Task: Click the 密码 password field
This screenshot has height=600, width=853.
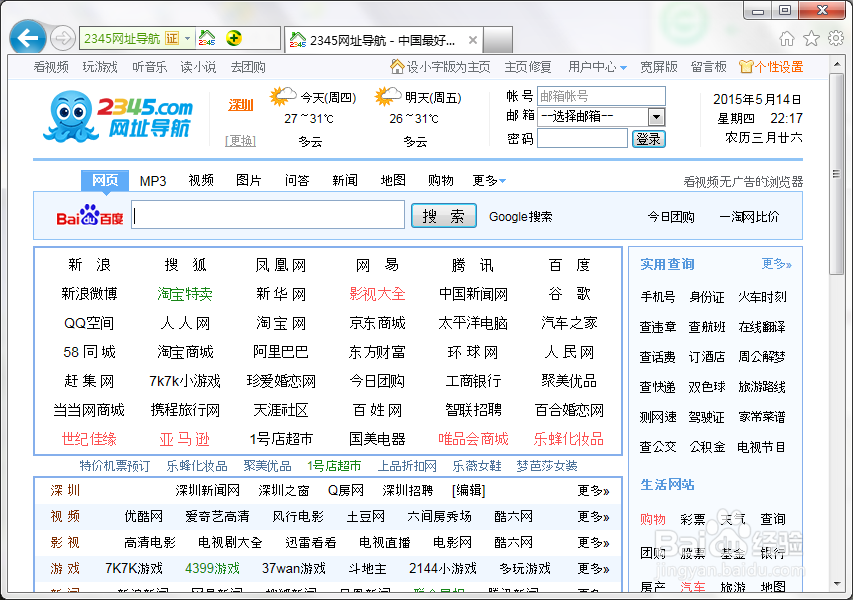Action: point(582,138)
